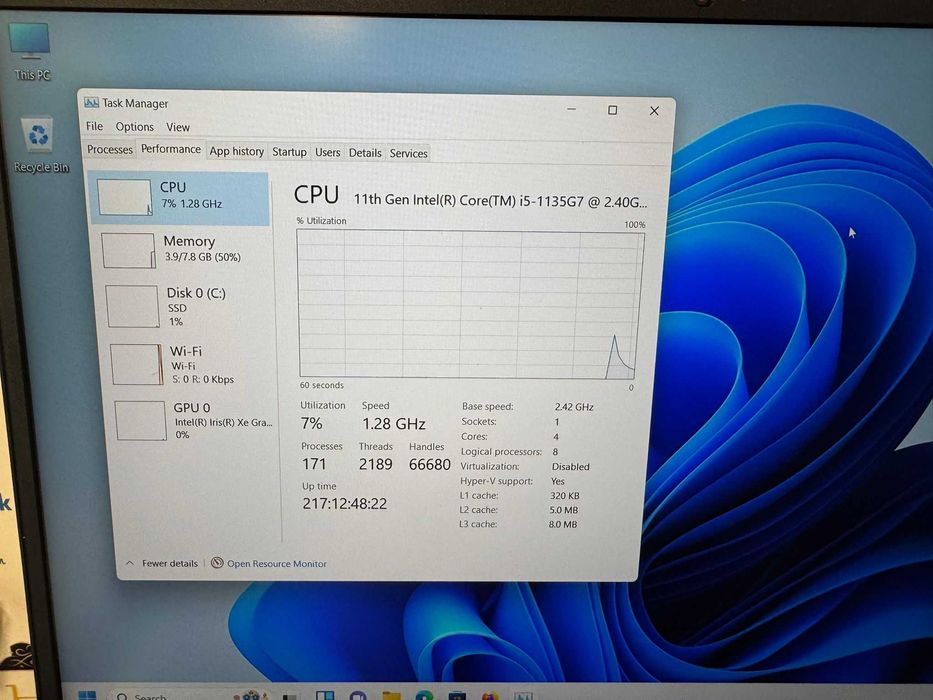Minimize the Task Manager window
Image resolution: width=933 pixels, height=700 pixels.
[x=571, y=110]
